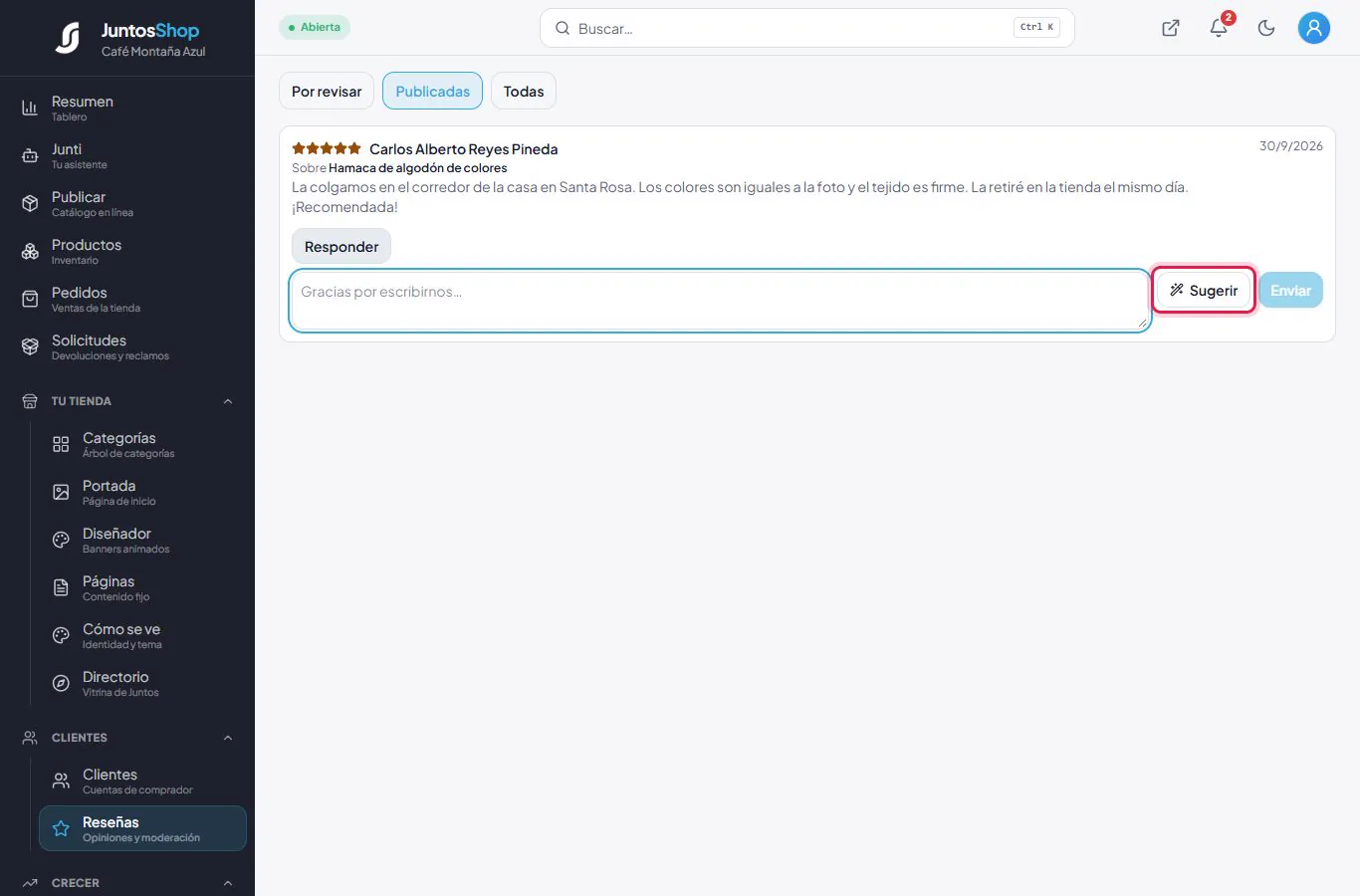This screenshot has height=896, width=1360.
Task: Click reviewer name Carlos Alberto Reyes Pineda
Action: 464,149
